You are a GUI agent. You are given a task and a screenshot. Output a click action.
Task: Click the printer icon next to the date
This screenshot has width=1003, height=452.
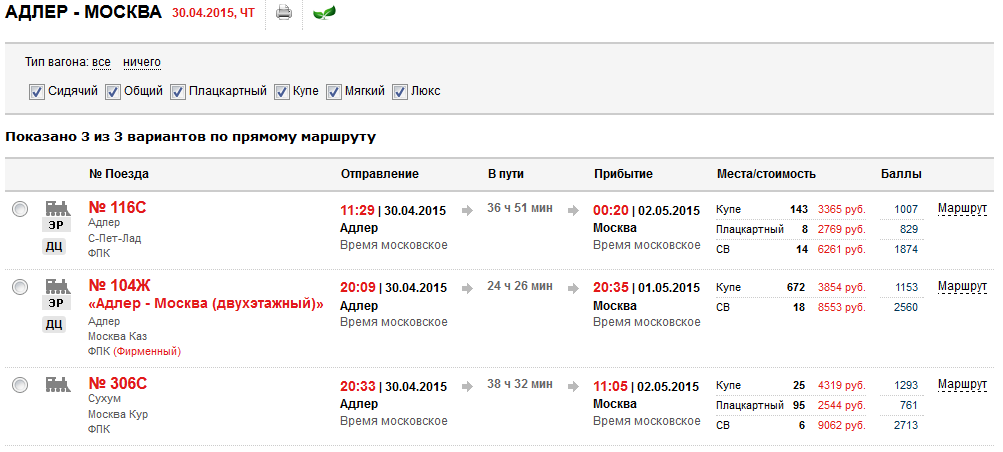(x=284, y=13)
